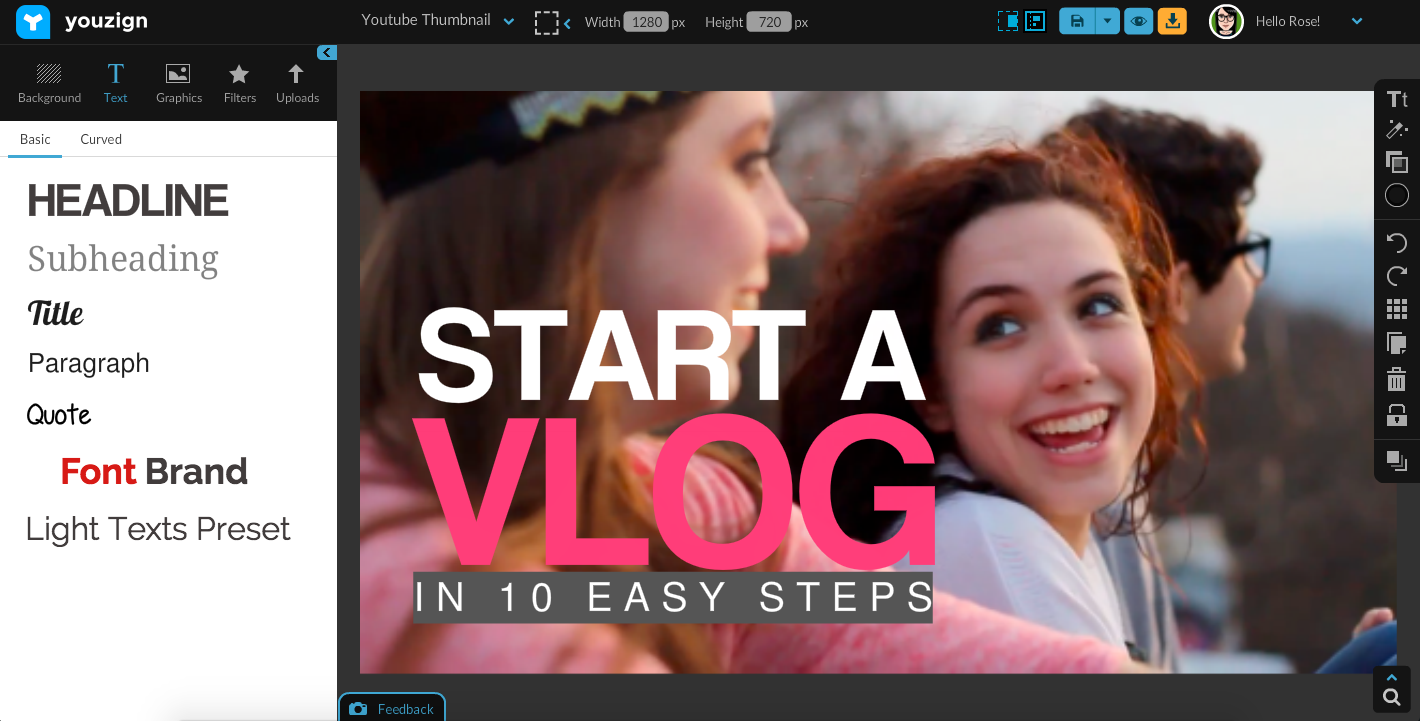Add a HEADLINE text preset

(128, 201)
